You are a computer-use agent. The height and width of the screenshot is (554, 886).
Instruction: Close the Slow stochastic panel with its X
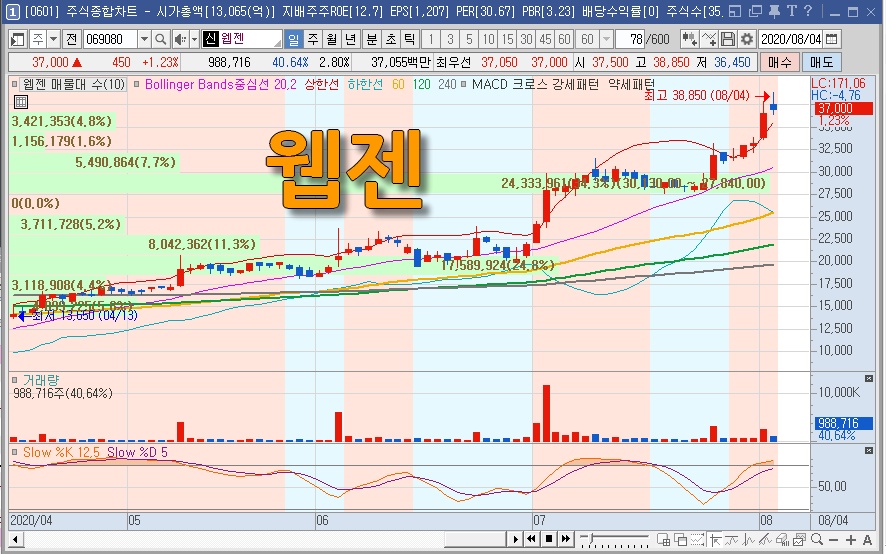coord(868,451)
